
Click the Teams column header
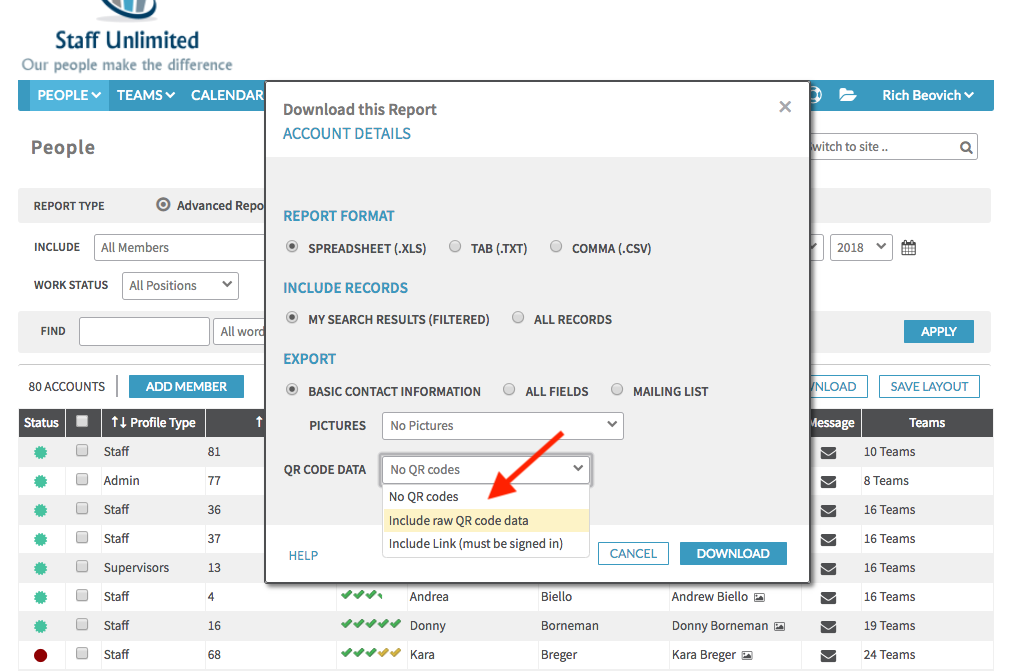click(x=927, y=423)
